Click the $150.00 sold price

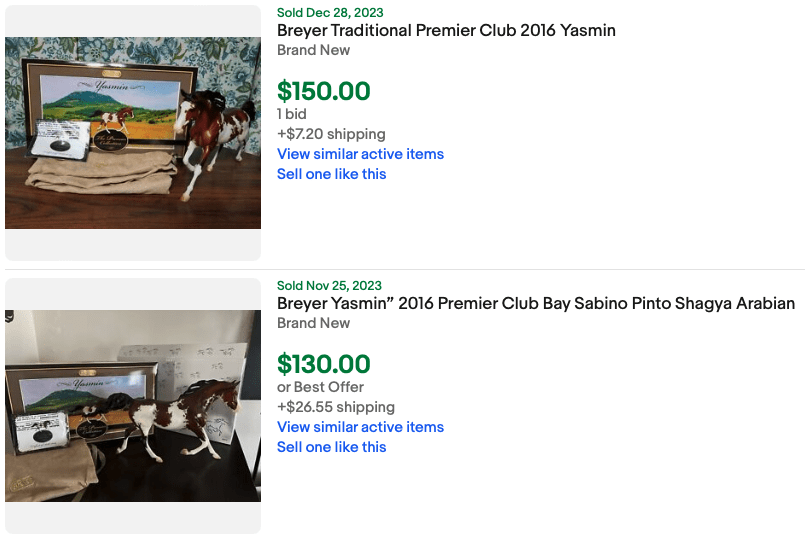(x=324, y=91)
